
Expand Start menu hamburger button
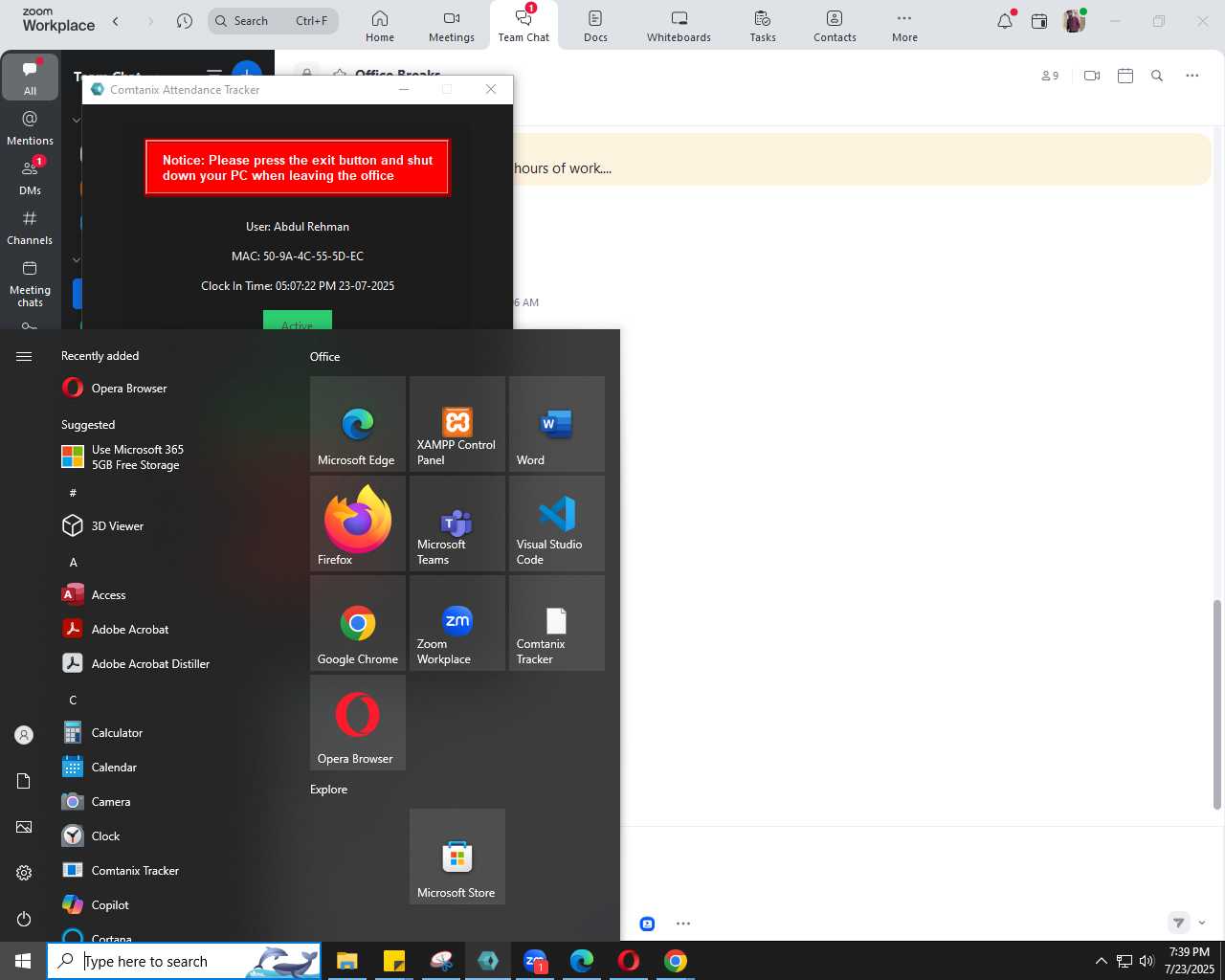click(x=24, y=357)
